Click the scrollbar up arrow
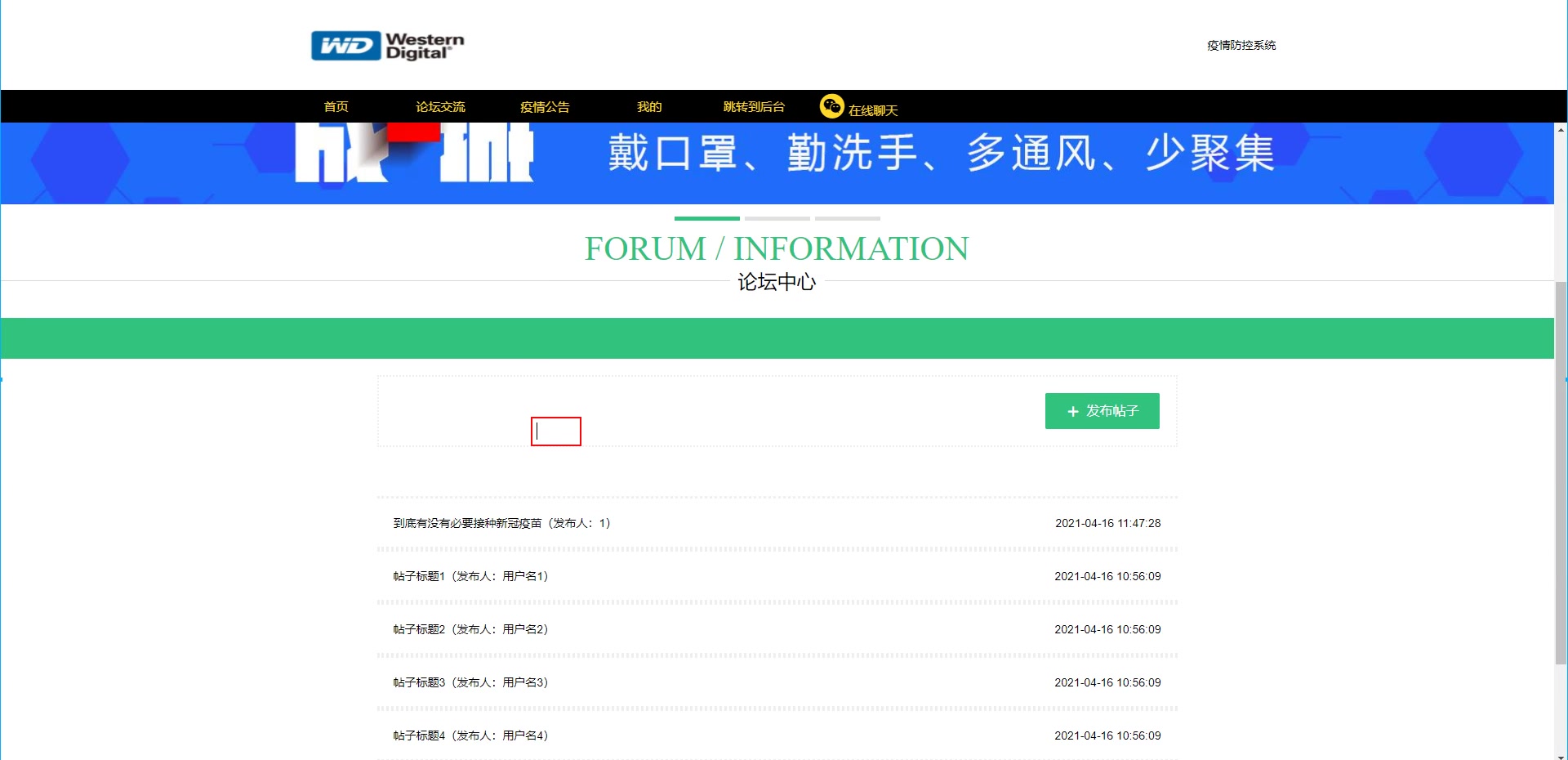 [1561, 129]
